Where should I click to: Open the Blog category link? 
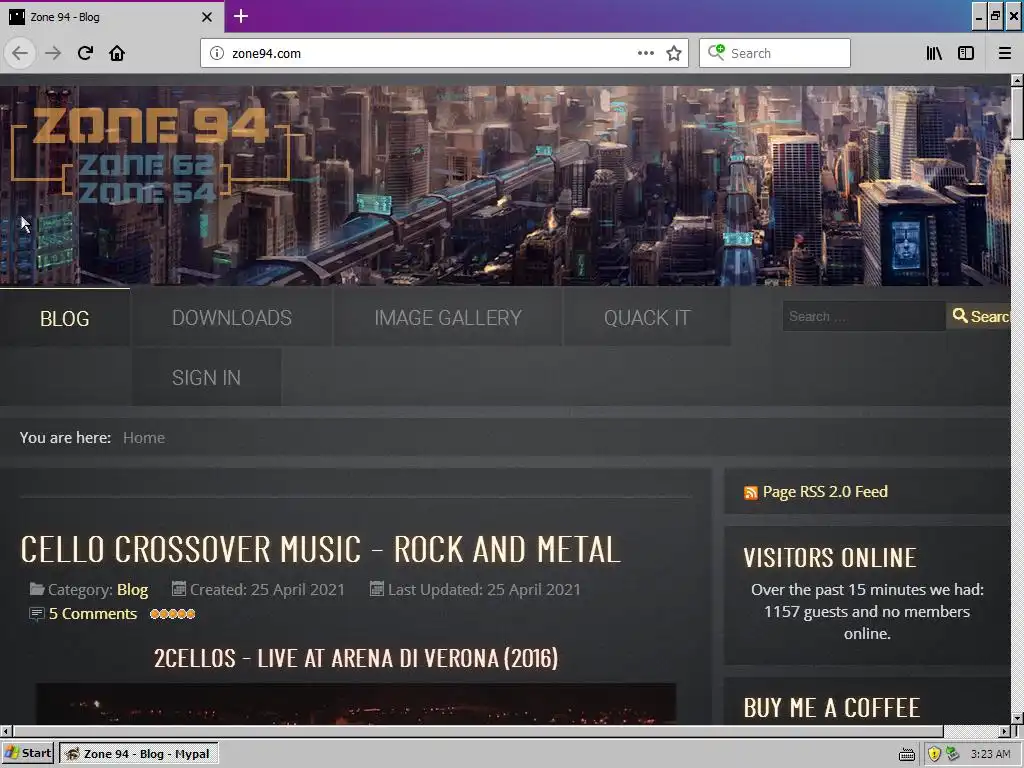(x=133, y=590)
